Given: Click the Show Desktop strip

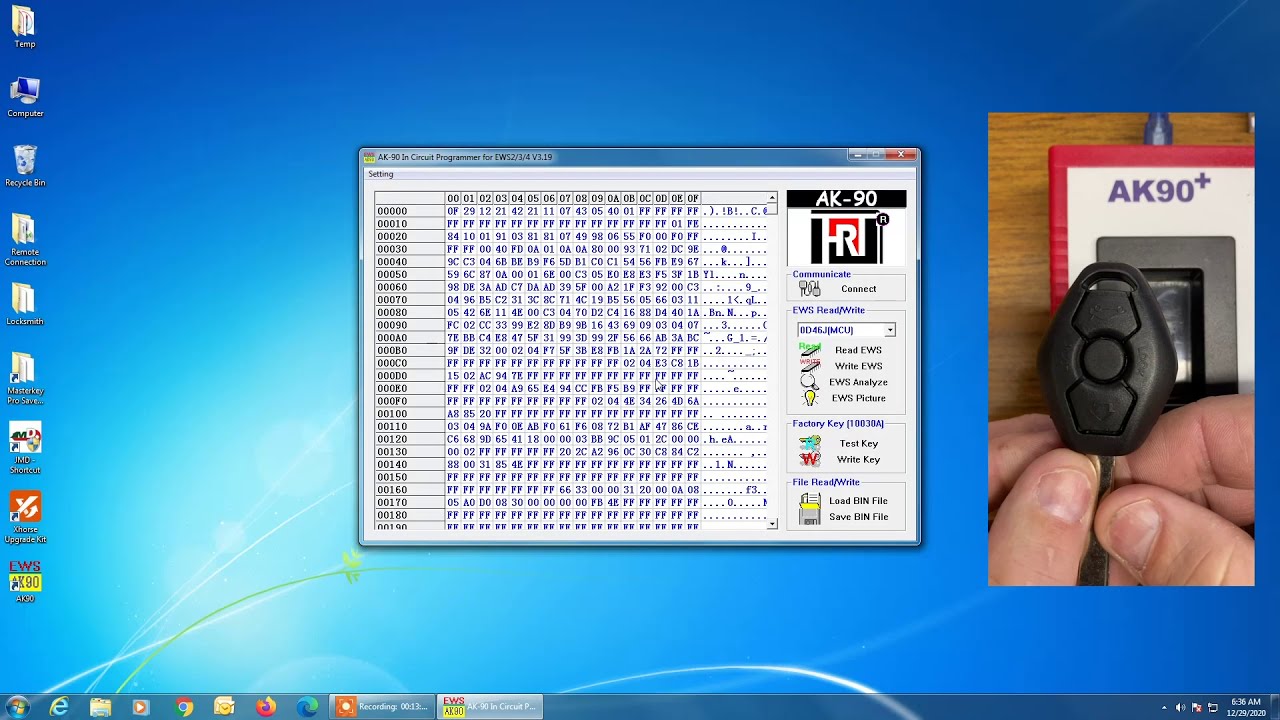Looking at the screenshot, I should [x=1274, y=708].
